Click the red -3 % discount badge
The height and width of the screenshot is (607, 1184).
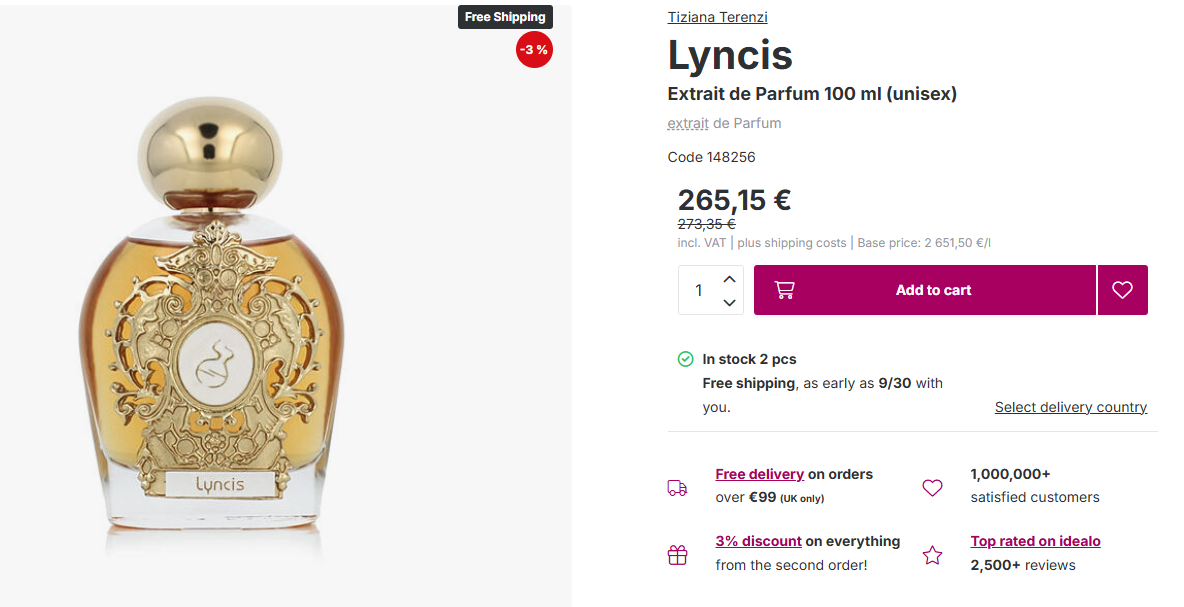tap(534, 50)
